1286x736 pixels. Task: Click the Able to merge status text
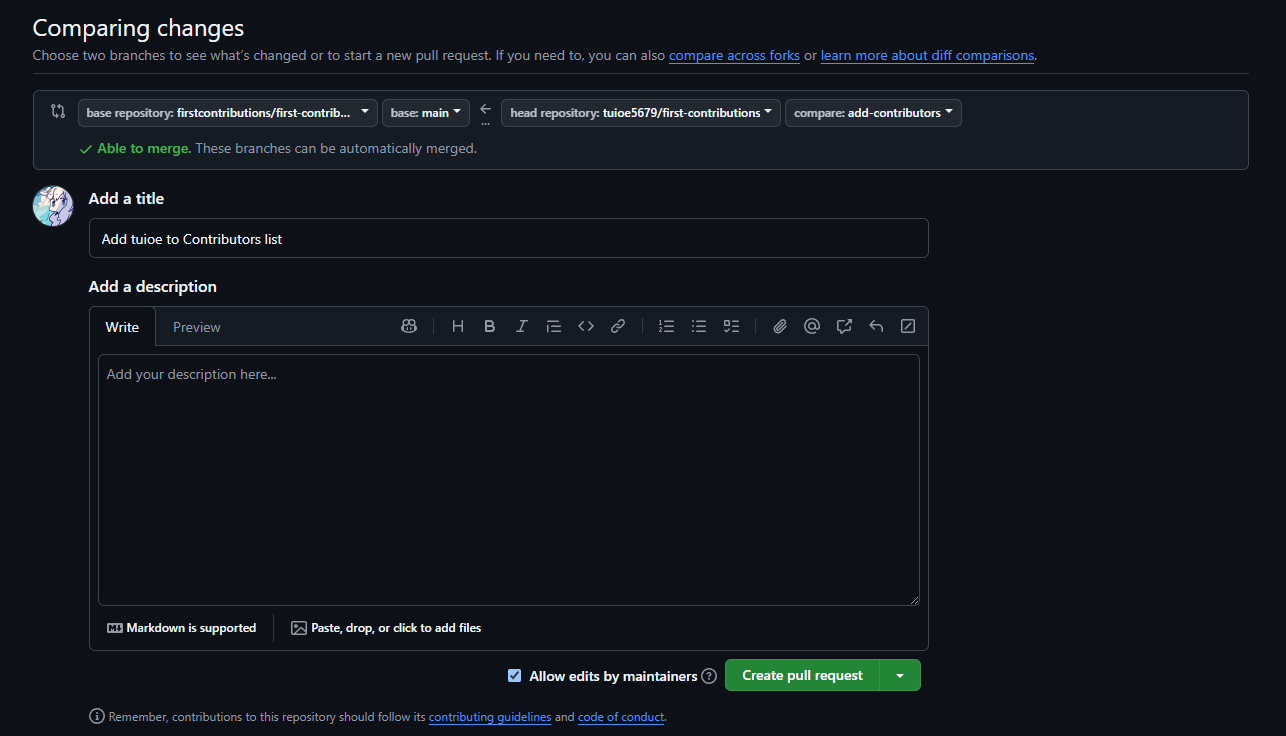point(146,148)
